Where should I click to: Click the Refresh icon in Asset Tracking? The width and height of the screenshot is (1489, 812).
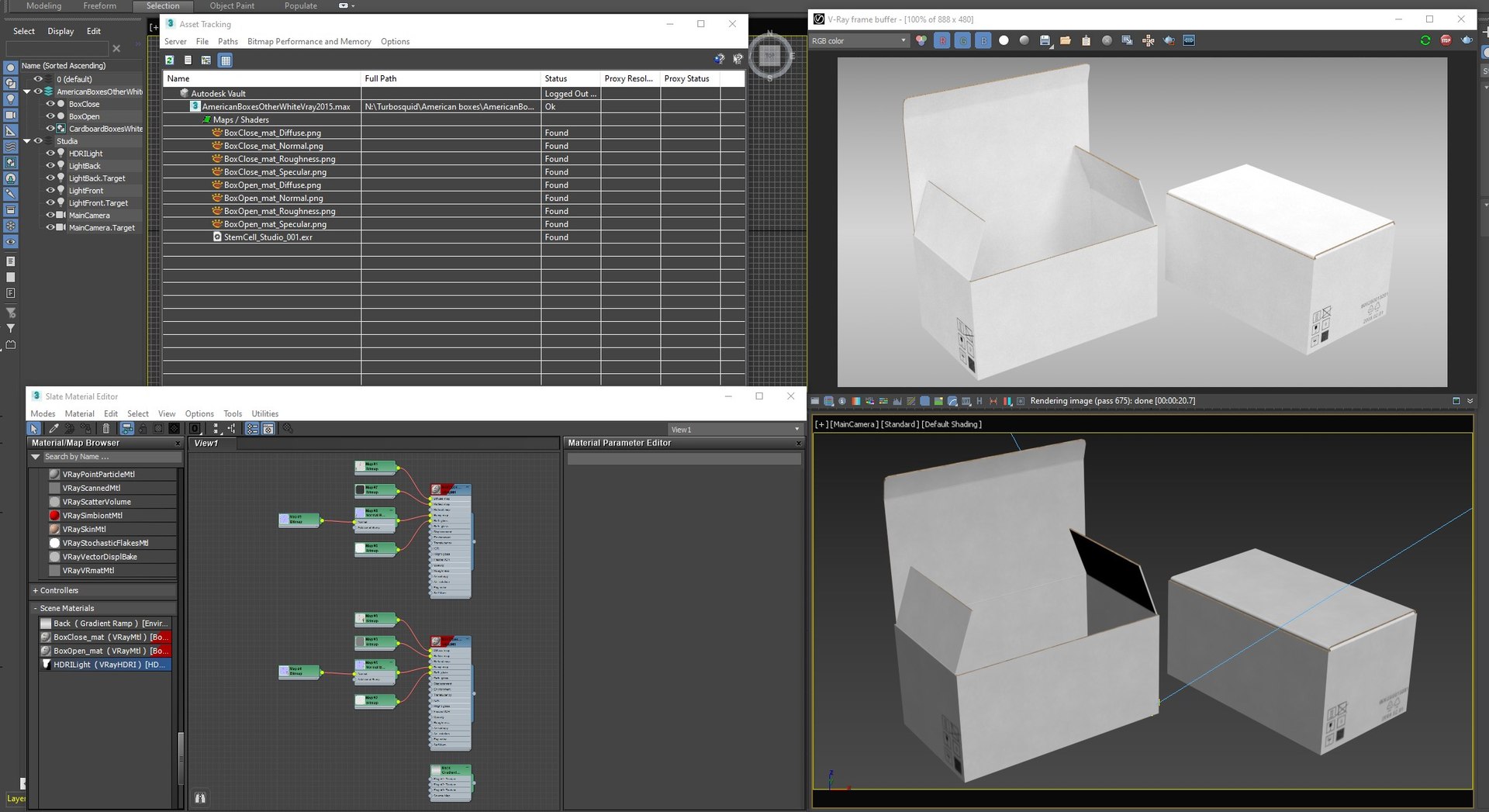[x=170, y=60]
